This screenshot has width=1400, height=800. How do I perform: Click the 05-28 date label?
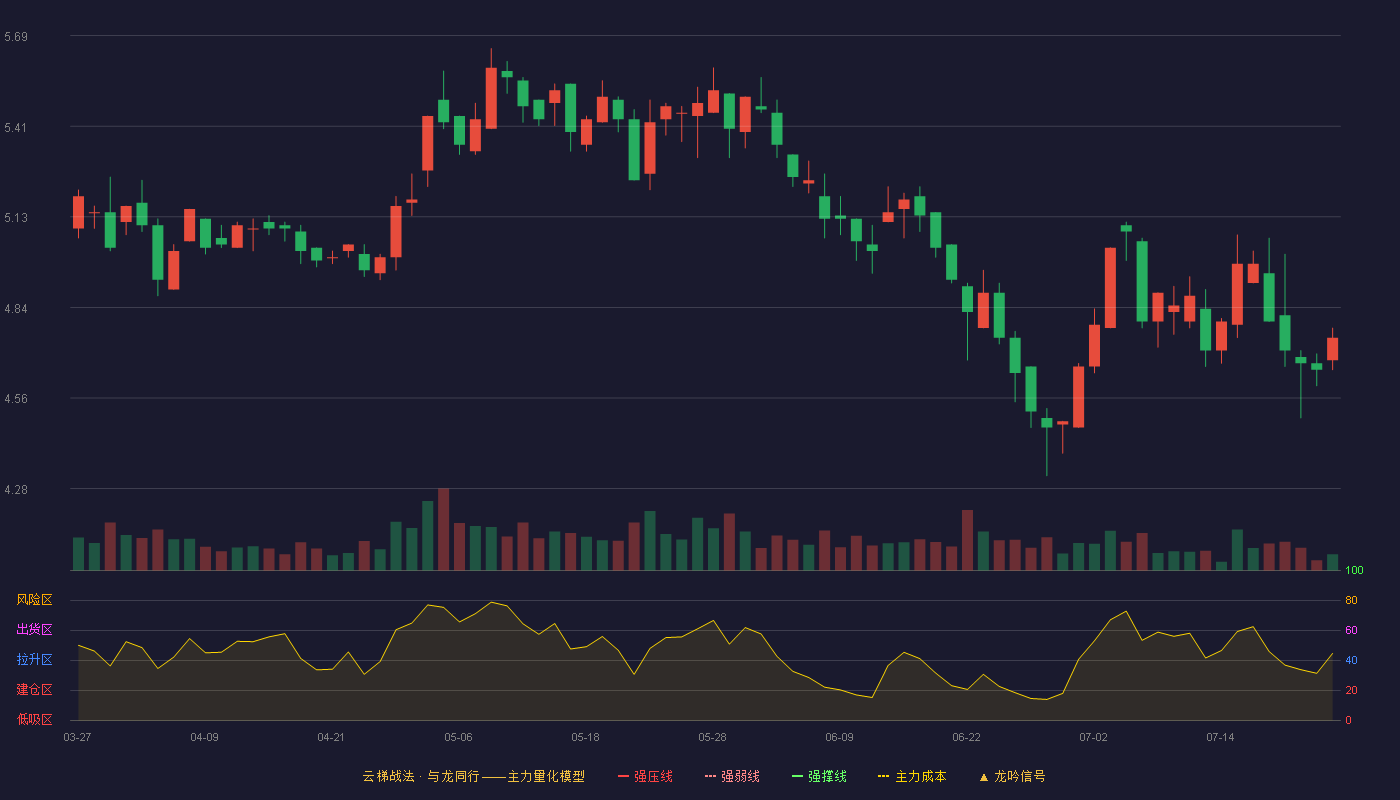tap(712, 737)
